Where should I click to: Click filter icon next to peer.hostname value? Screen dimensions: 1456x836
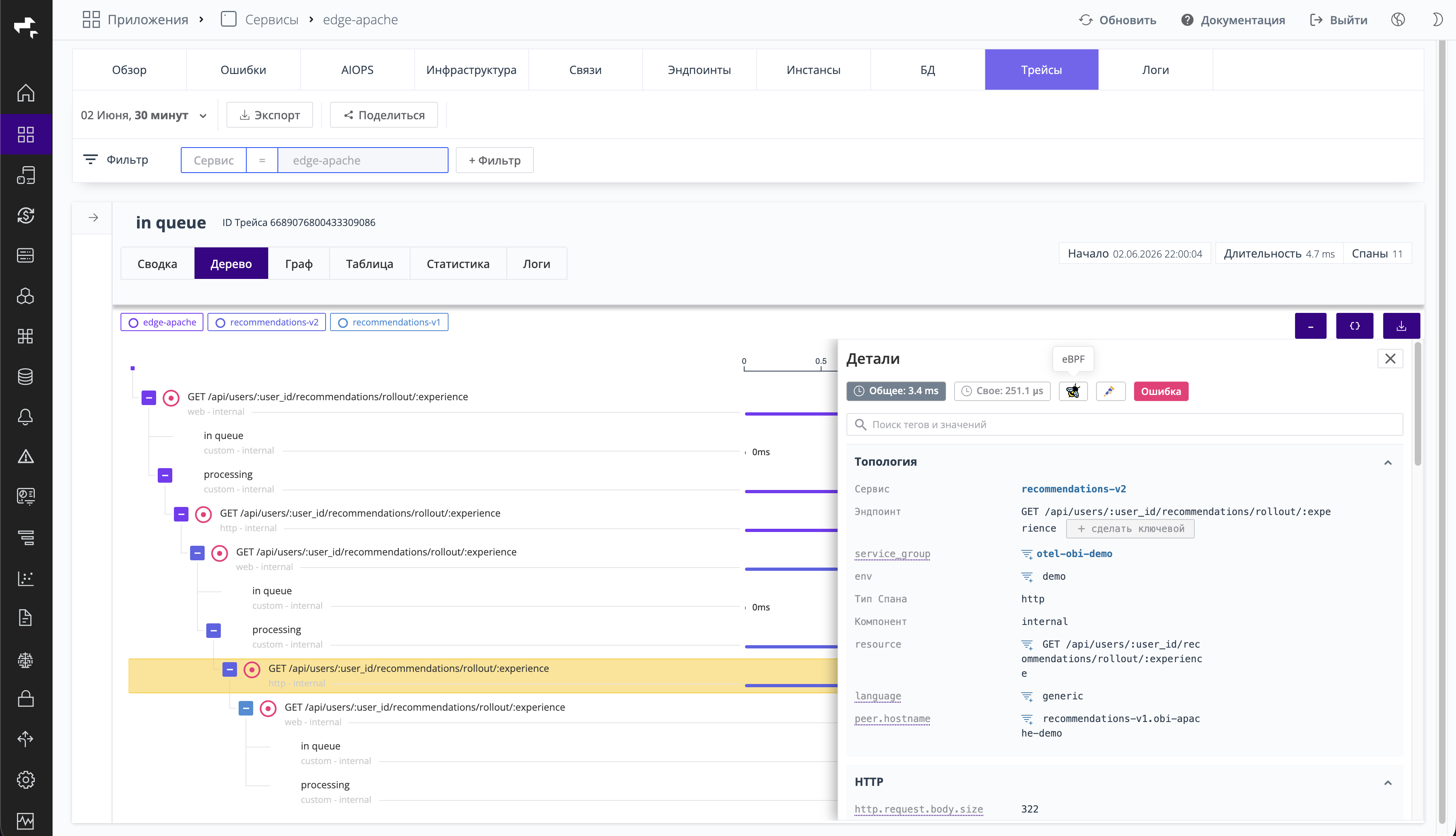(x=1027, y=719)
